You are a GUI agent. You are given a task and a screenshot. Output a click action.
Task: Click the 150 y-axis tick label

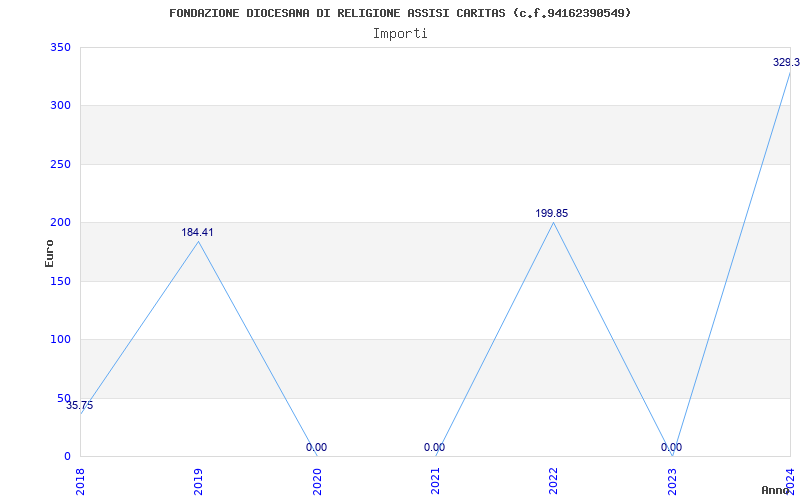click(60, 281)
